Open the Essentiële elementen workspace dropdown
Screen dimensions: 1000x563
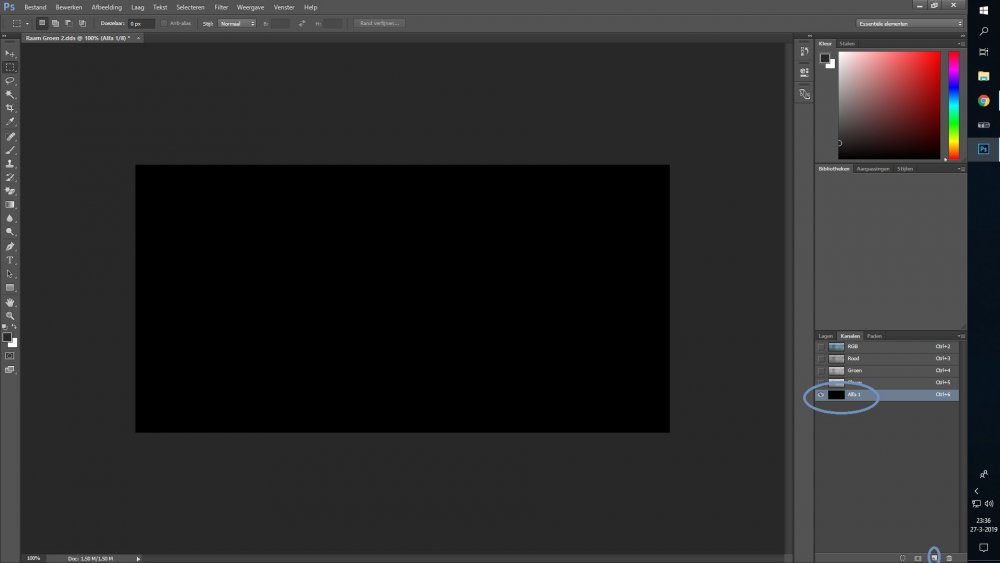click(x=909, y=23)
